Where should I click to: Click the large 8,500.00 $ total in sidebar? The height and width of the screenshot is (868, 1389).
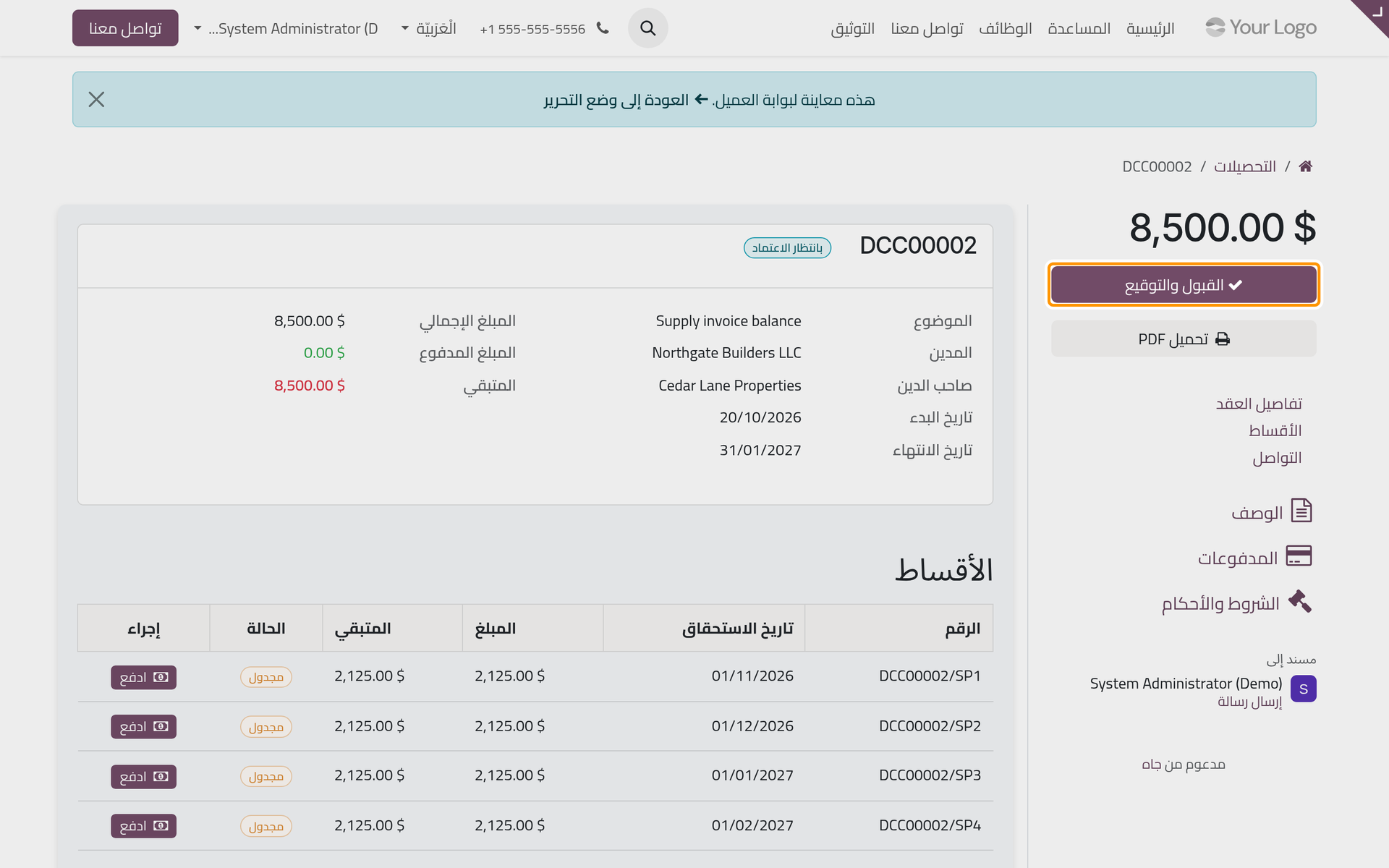pos(1223,227)
